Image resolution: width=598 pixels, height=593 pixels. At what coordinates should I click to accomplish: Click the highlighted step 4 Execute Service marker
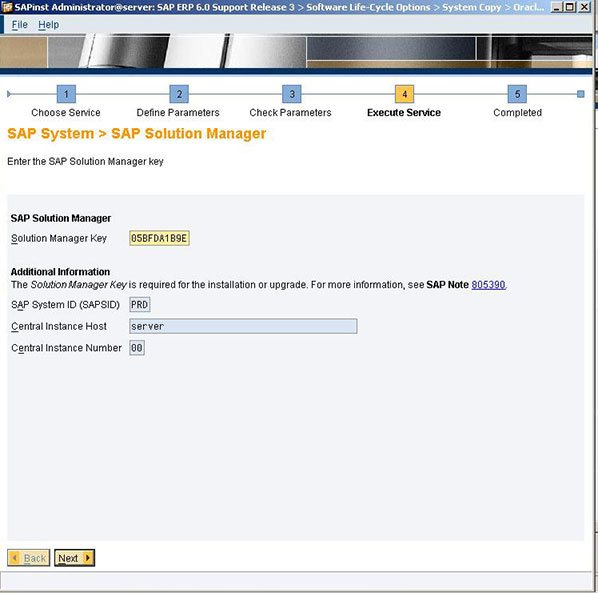point(404,94)
